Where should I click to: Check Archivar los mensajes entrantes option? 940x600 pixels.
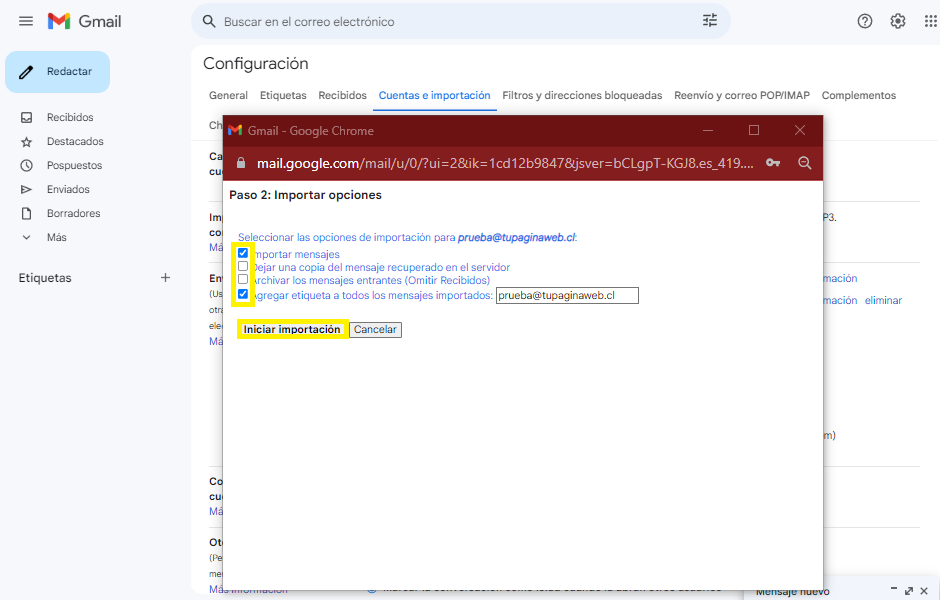coord(243,280)
